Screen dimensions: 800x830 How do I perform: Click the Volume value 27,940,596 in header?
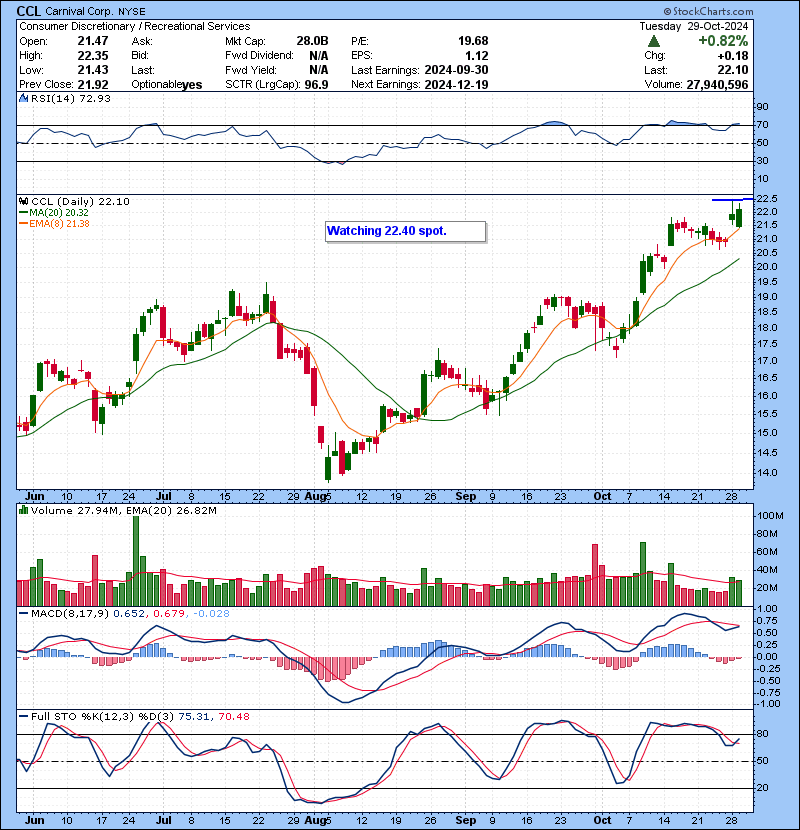coord(717,85)
